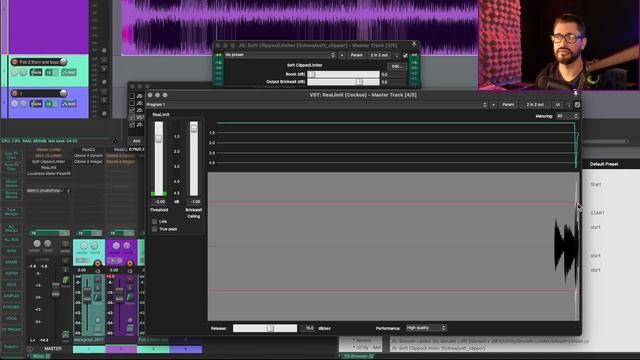Click the ALL TRACKS sidebar button
This screenshot has height=360, width=640.
[x=11, y=229]
